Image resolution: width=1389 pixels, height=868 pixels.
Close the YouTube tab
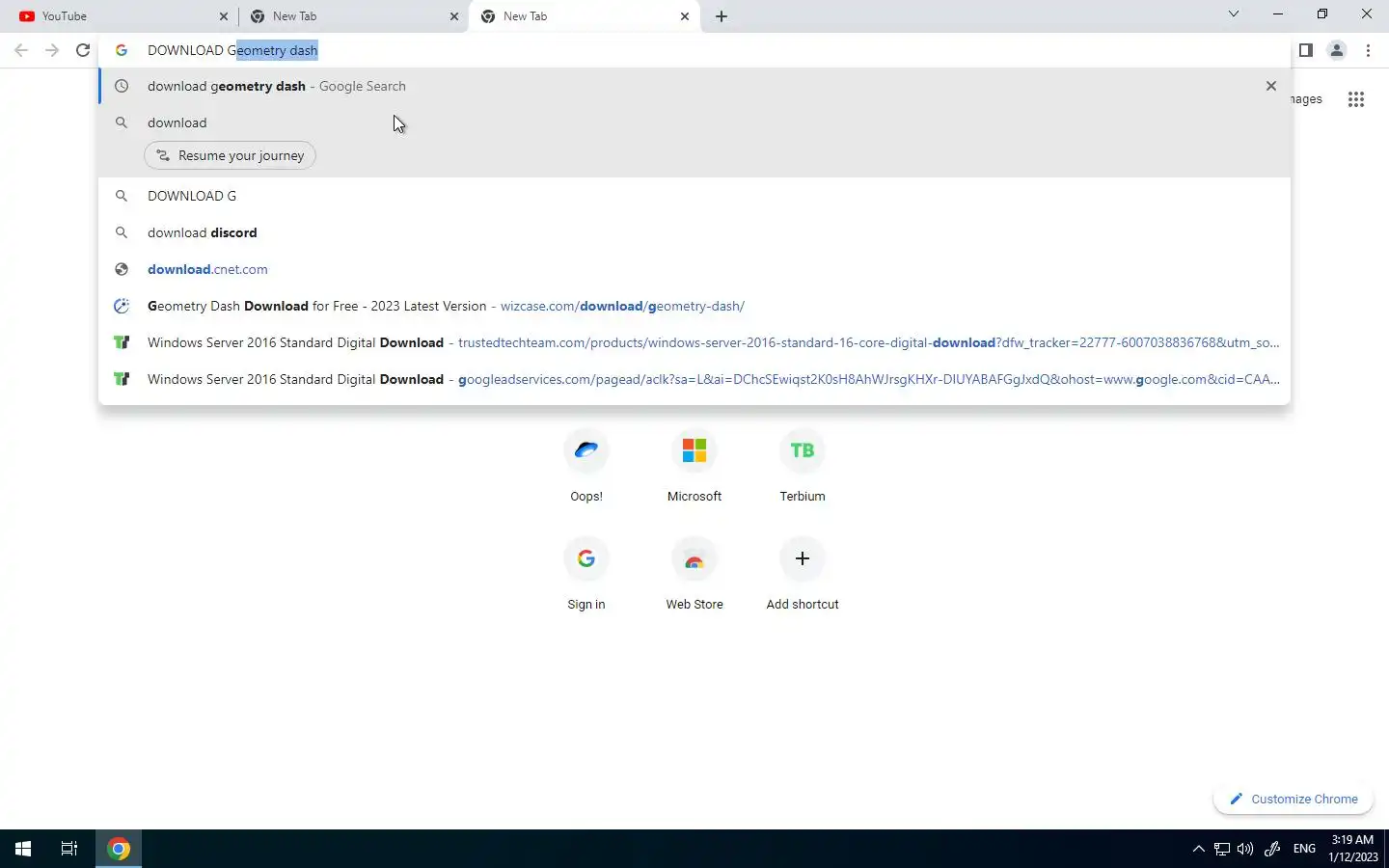point(224,16)
